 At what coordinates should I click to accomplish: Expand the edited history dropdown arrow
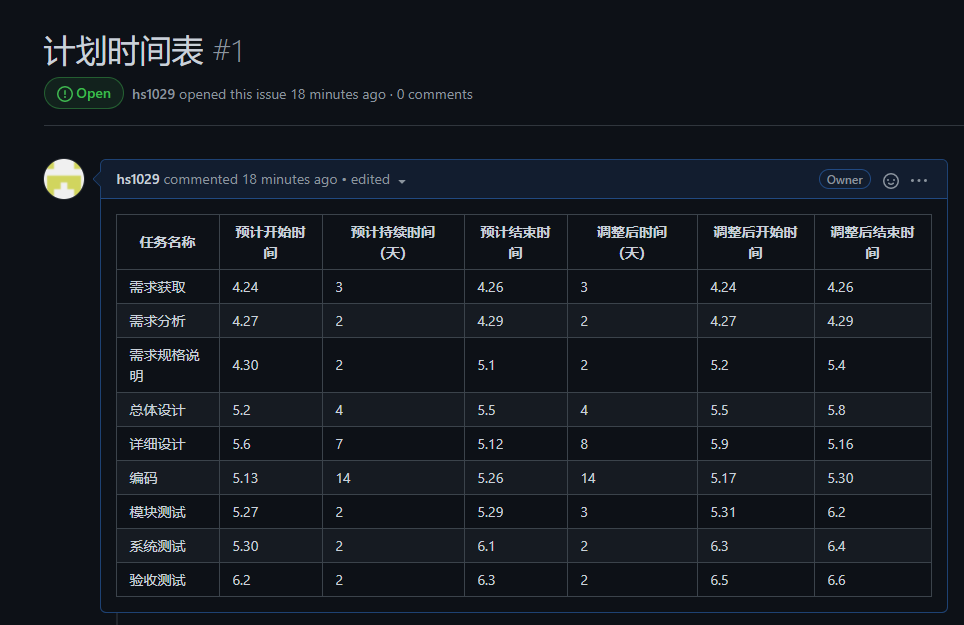click(x=402, y=181)
